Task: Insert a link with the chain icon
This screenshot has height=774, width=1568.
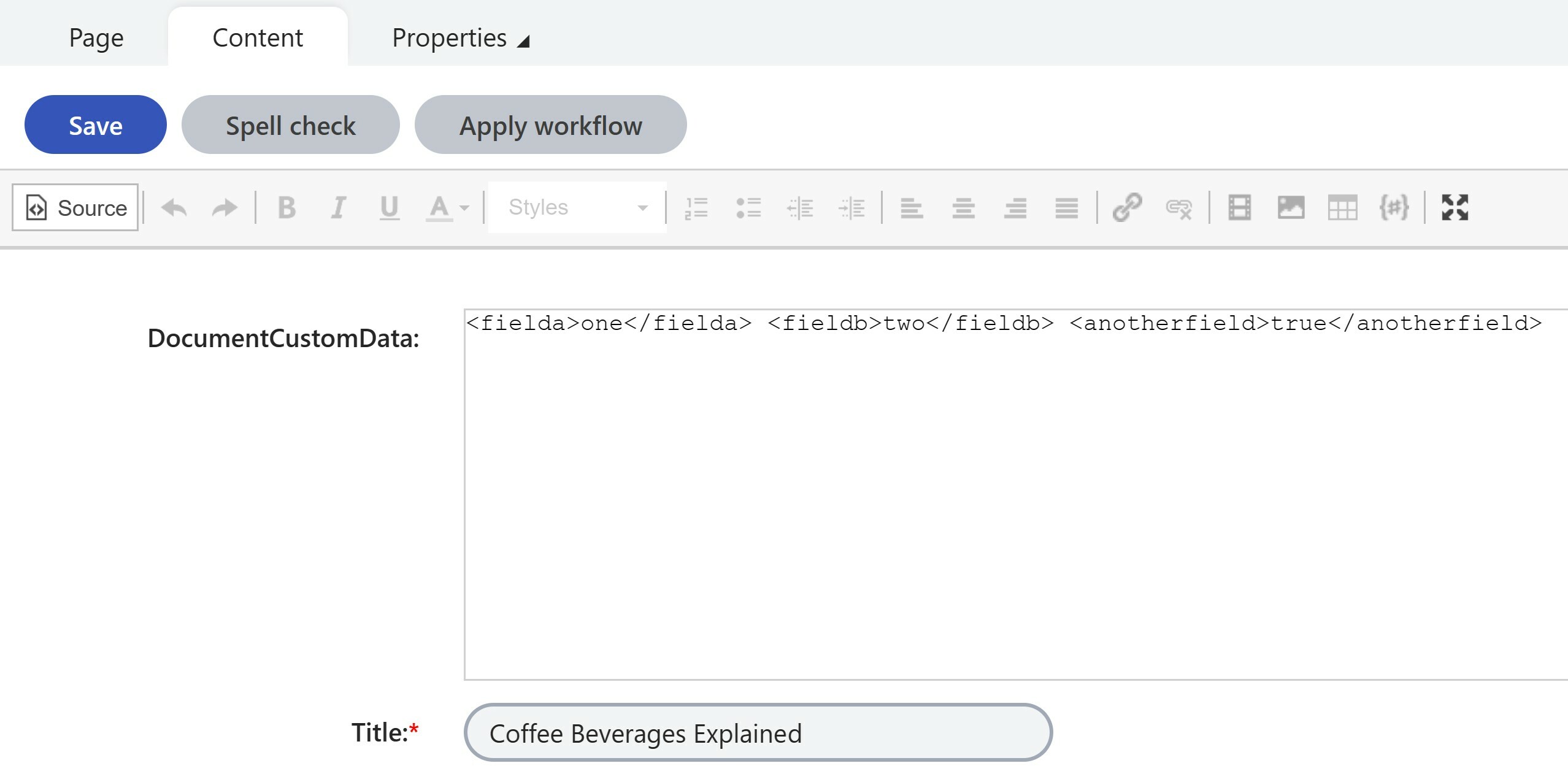Action: click(1127, 207)
